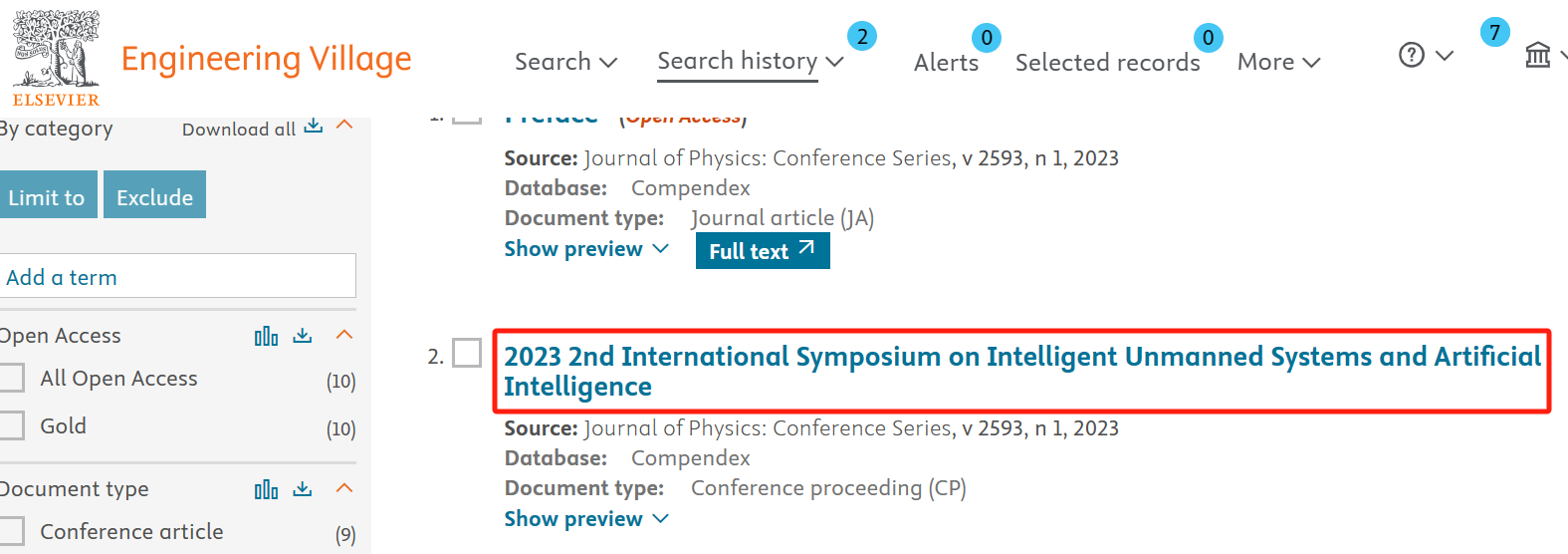Click the Add a term field
1568x554 pixels.
coord(177,276)
